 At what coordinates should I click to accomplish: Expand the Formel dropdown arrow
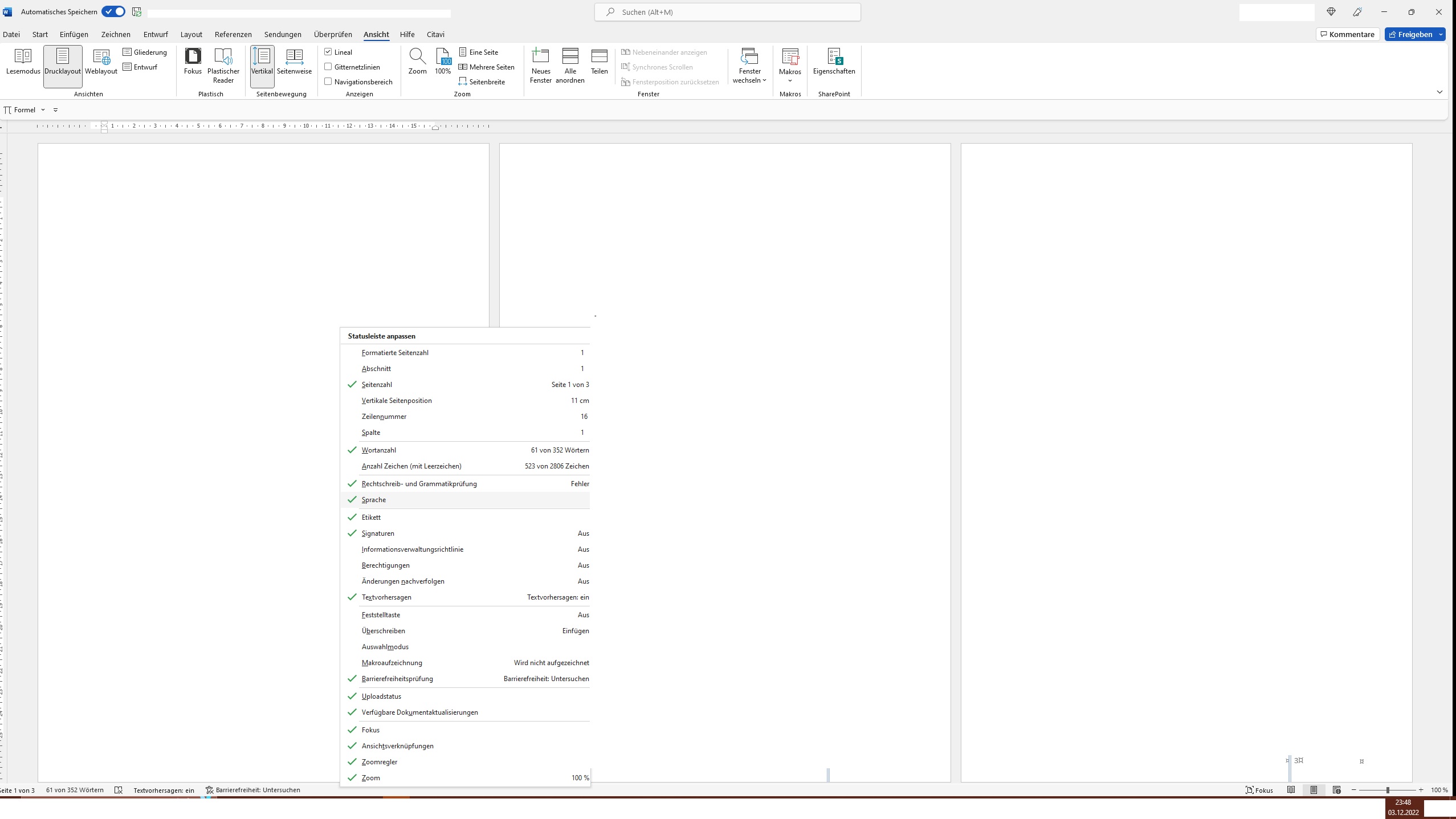click(43, 110)
